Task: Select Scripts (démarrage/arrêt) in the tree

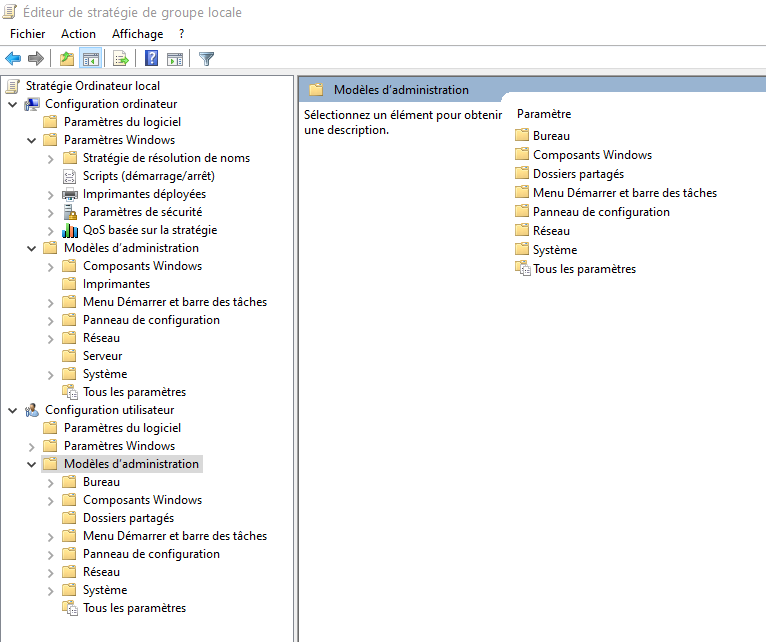Action: (148, 176)
